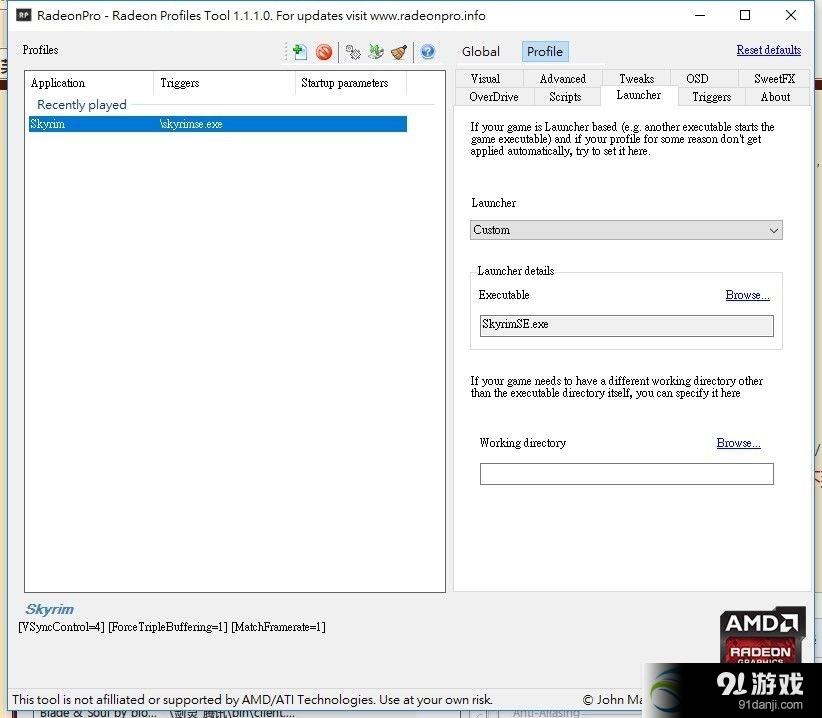Minimize the RadeonPro window
The height and width of the screenshot is (718, 822).
[x=700, y=15]
